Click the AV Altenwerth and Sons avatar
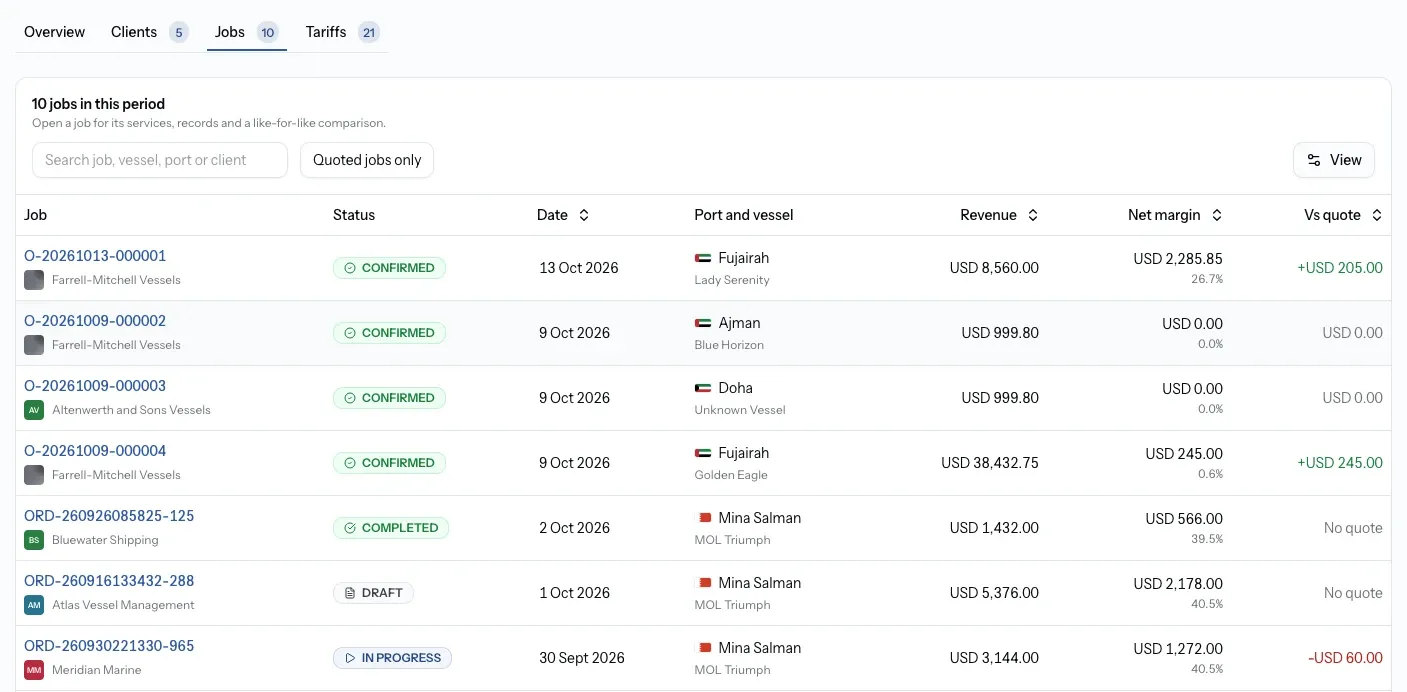Image resolution: width=1407 pixels, height=692 pixels. (x=34, y=410)
